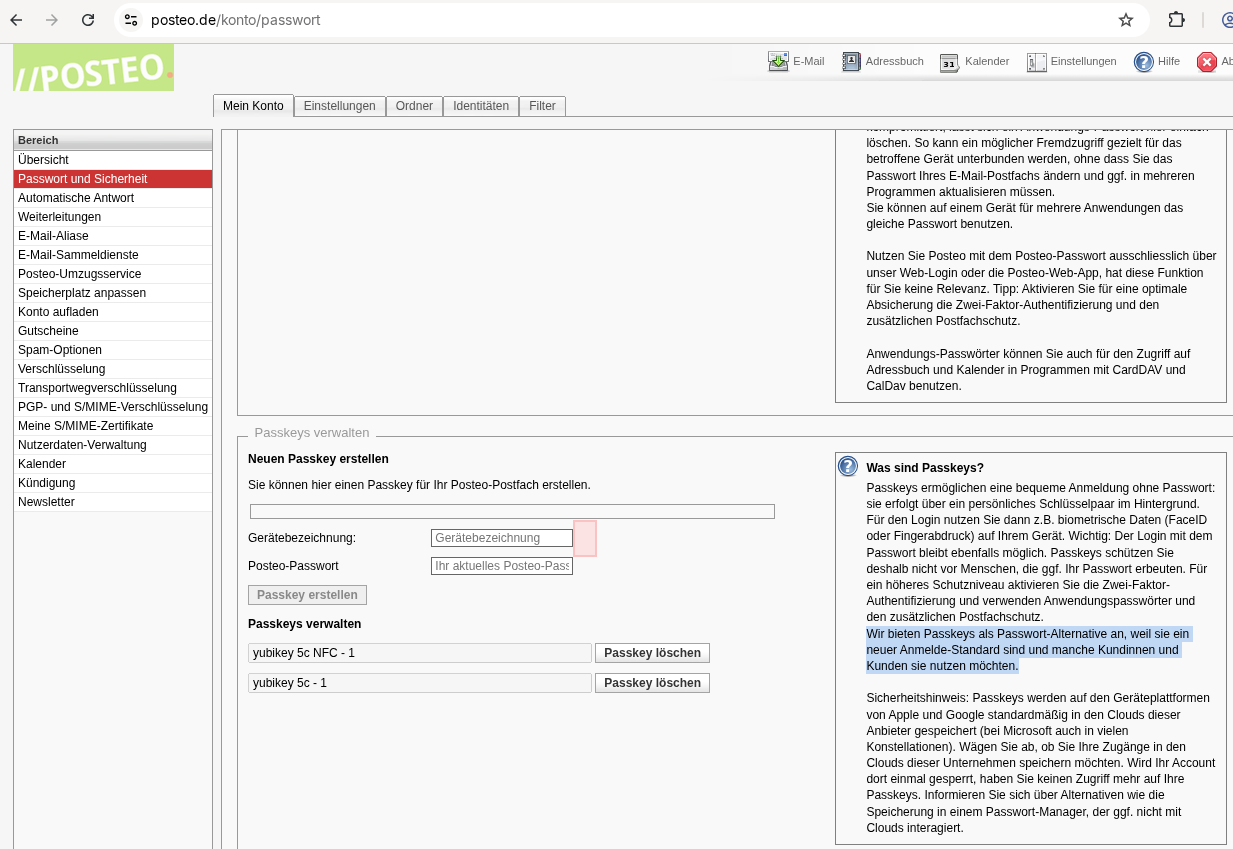Focus the Gerätebezeichnung input field
1233x849 pixels.
click(x=502, y=538)
